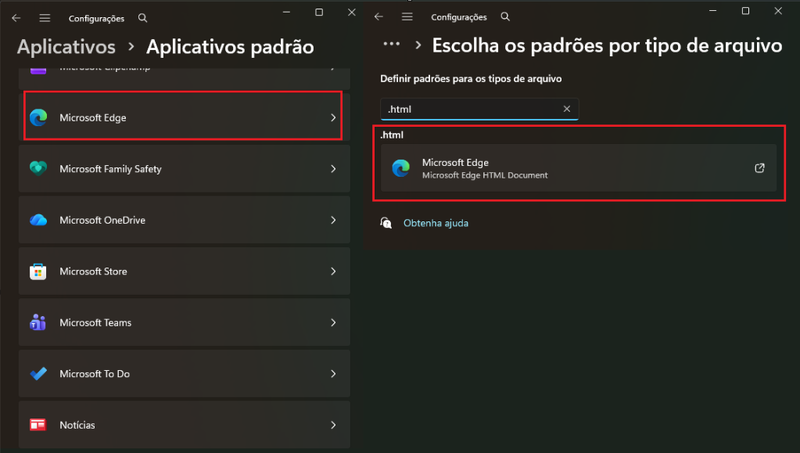This screenshot has width=800, height=453.
Task: Select Microsoft OneDrive app name
Action: click(102, 220)
